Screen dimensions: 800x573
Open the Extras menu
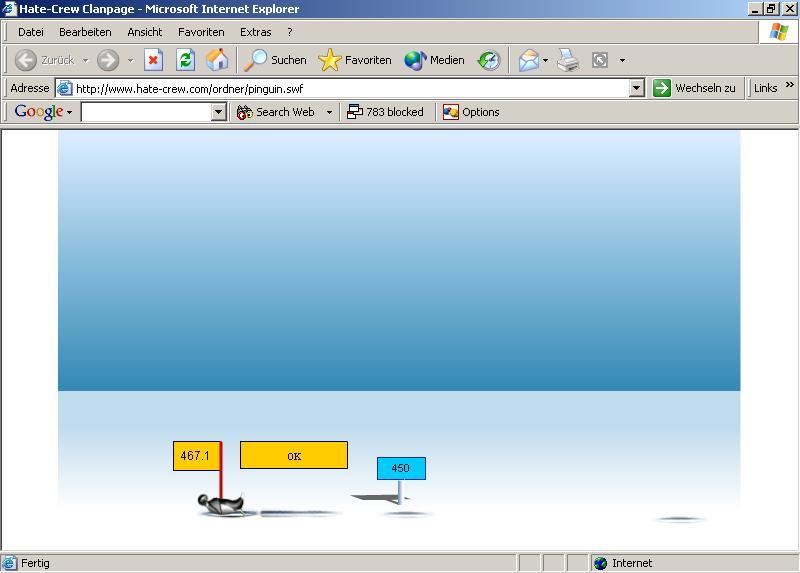[256, 32]
